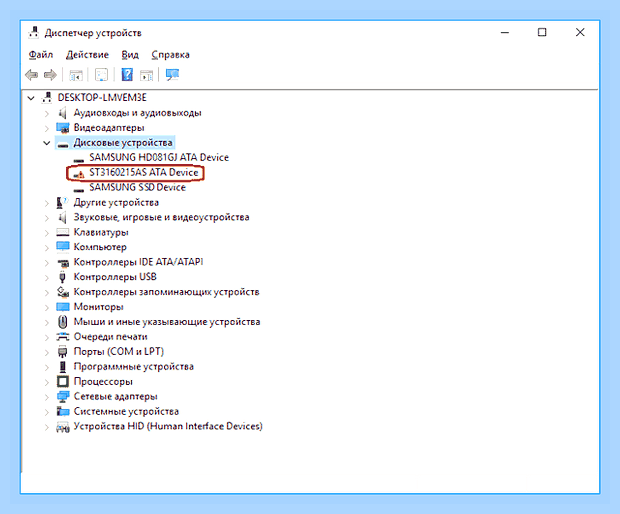
Task: Click the folder icon beside Системные устройства
Action: (x=62, y=412)
